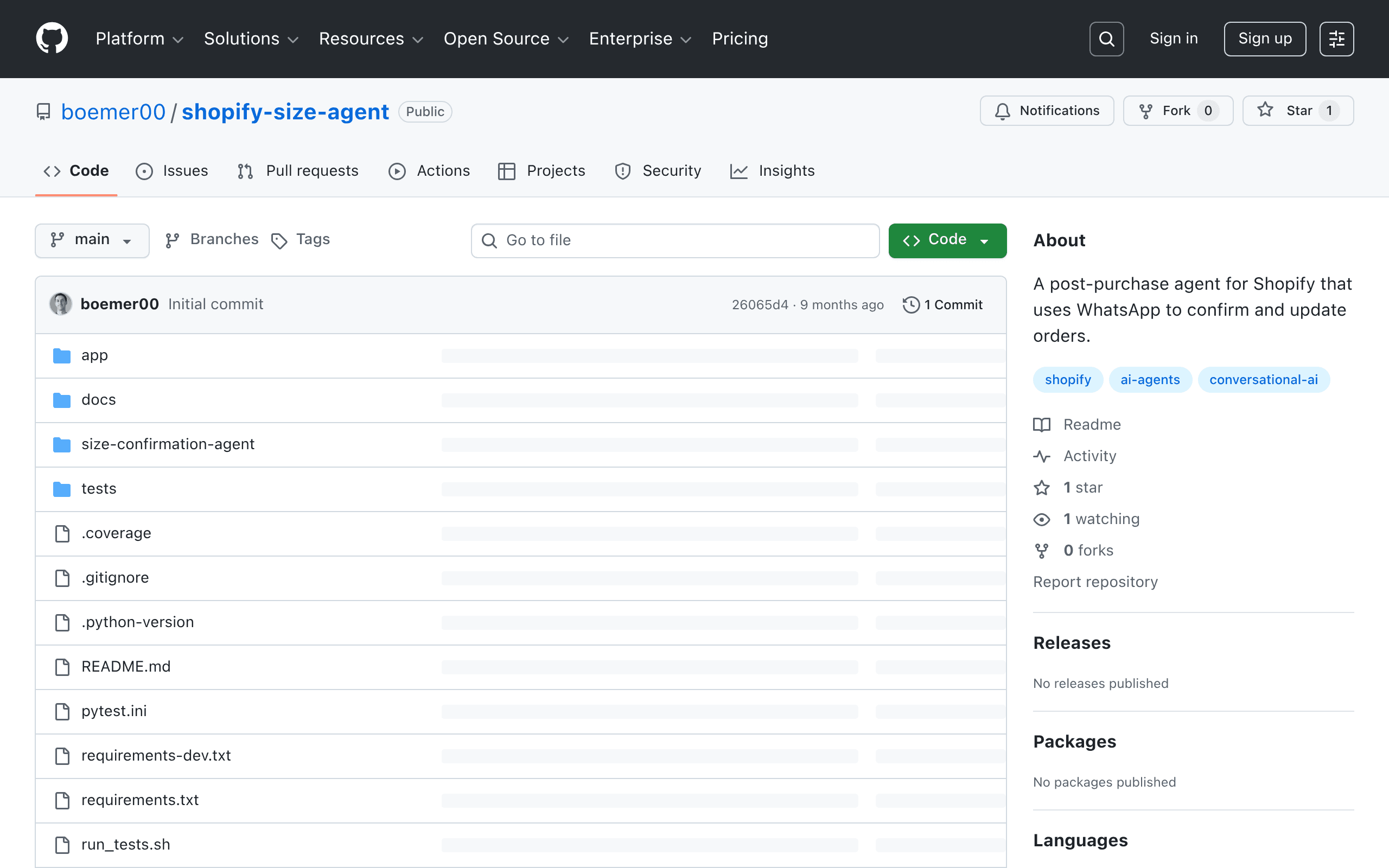Expand the Open Source menu

coord(506,39)
